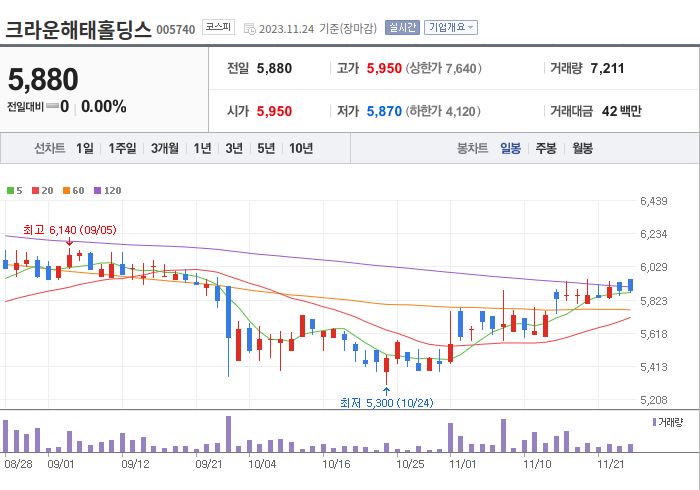The image size is (700, 490).
Task: Click the 0.00% change value
Action: 104,107
